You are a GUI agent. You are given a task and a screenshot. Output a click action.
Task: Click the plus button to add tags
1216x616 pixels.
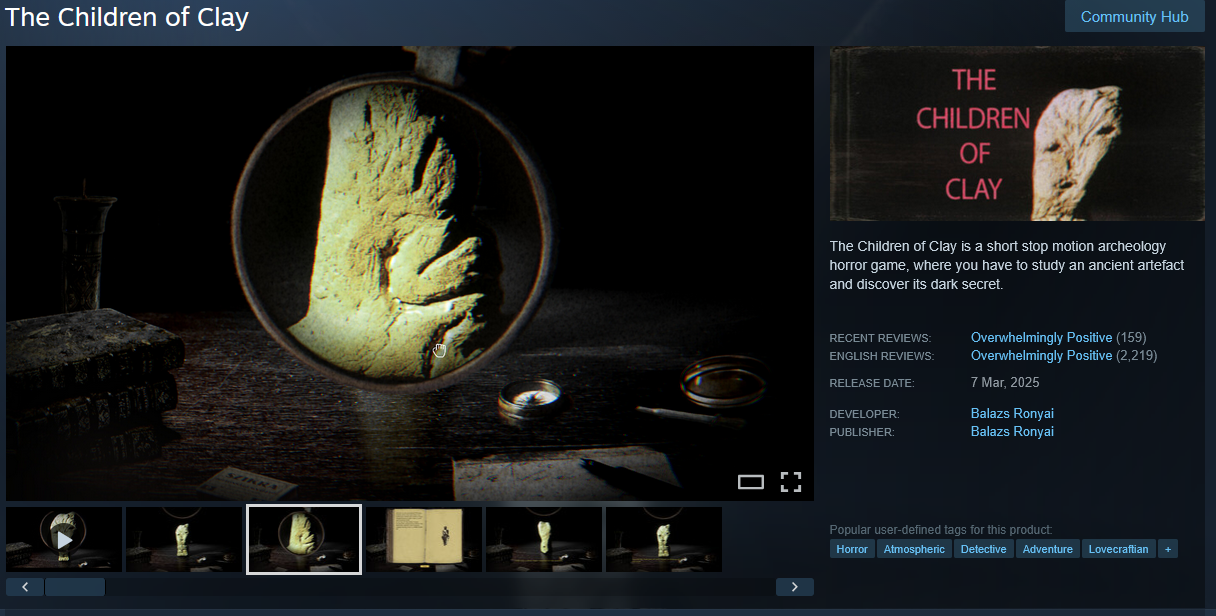click(1167, 549)
